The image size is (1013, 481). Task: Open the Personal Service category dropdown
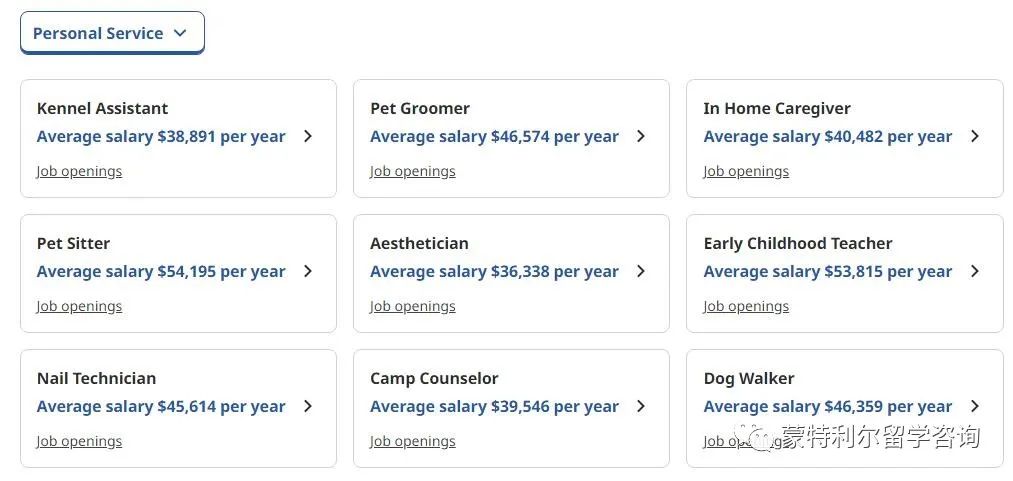click(x=112, y=33)
